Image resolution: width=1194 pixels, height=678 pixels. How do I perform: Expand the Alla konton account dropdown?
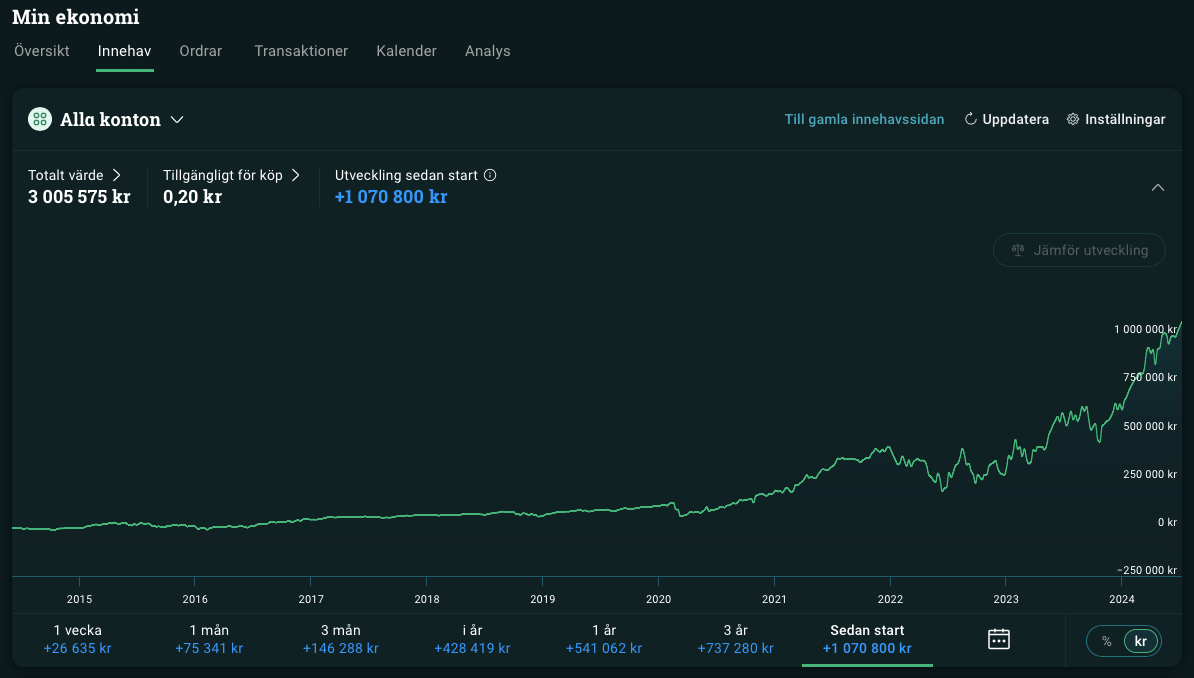pos(177,120)
